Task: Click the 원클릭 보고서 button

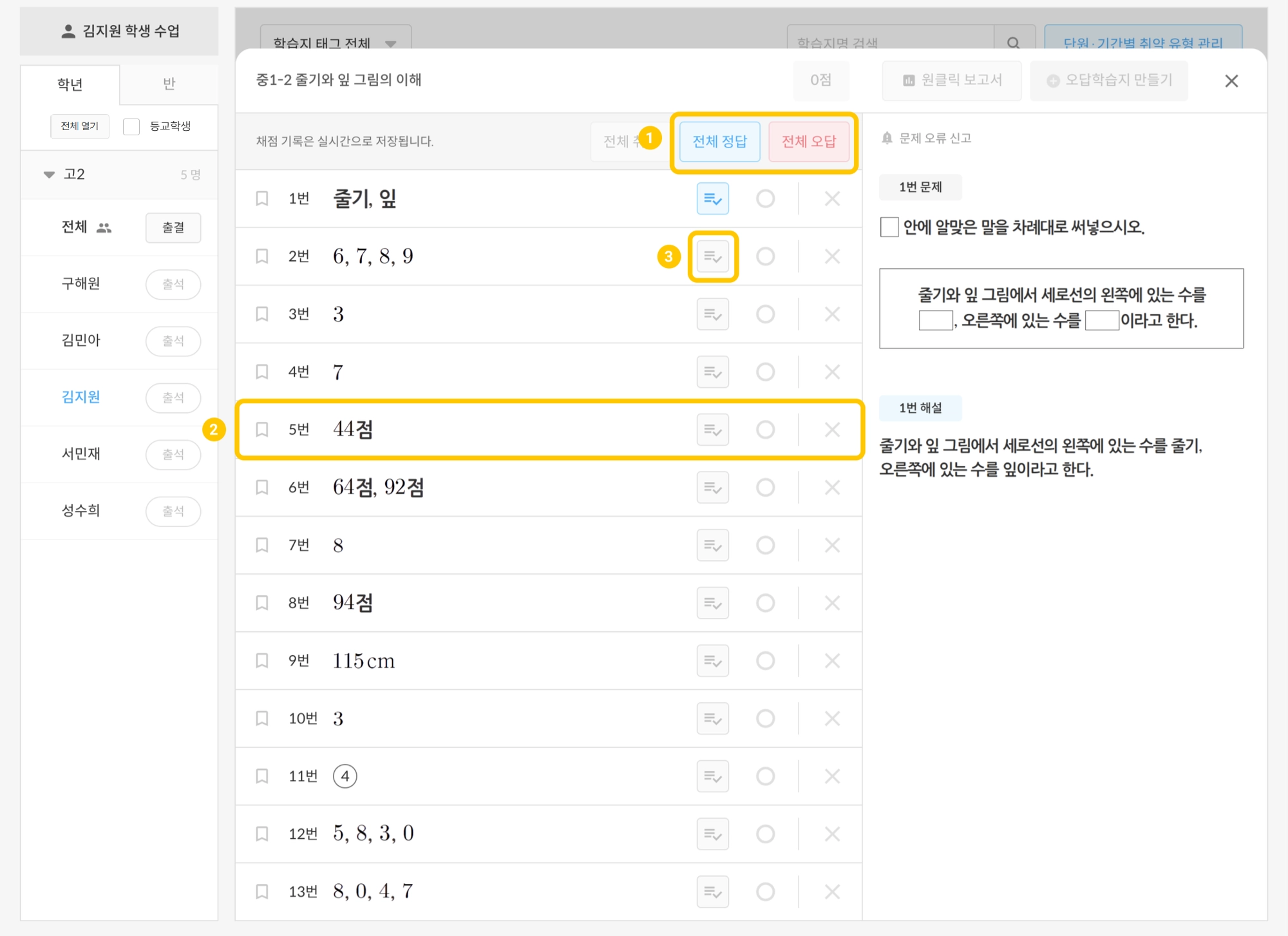Action: pyautogui.click(x=952, y=80)
